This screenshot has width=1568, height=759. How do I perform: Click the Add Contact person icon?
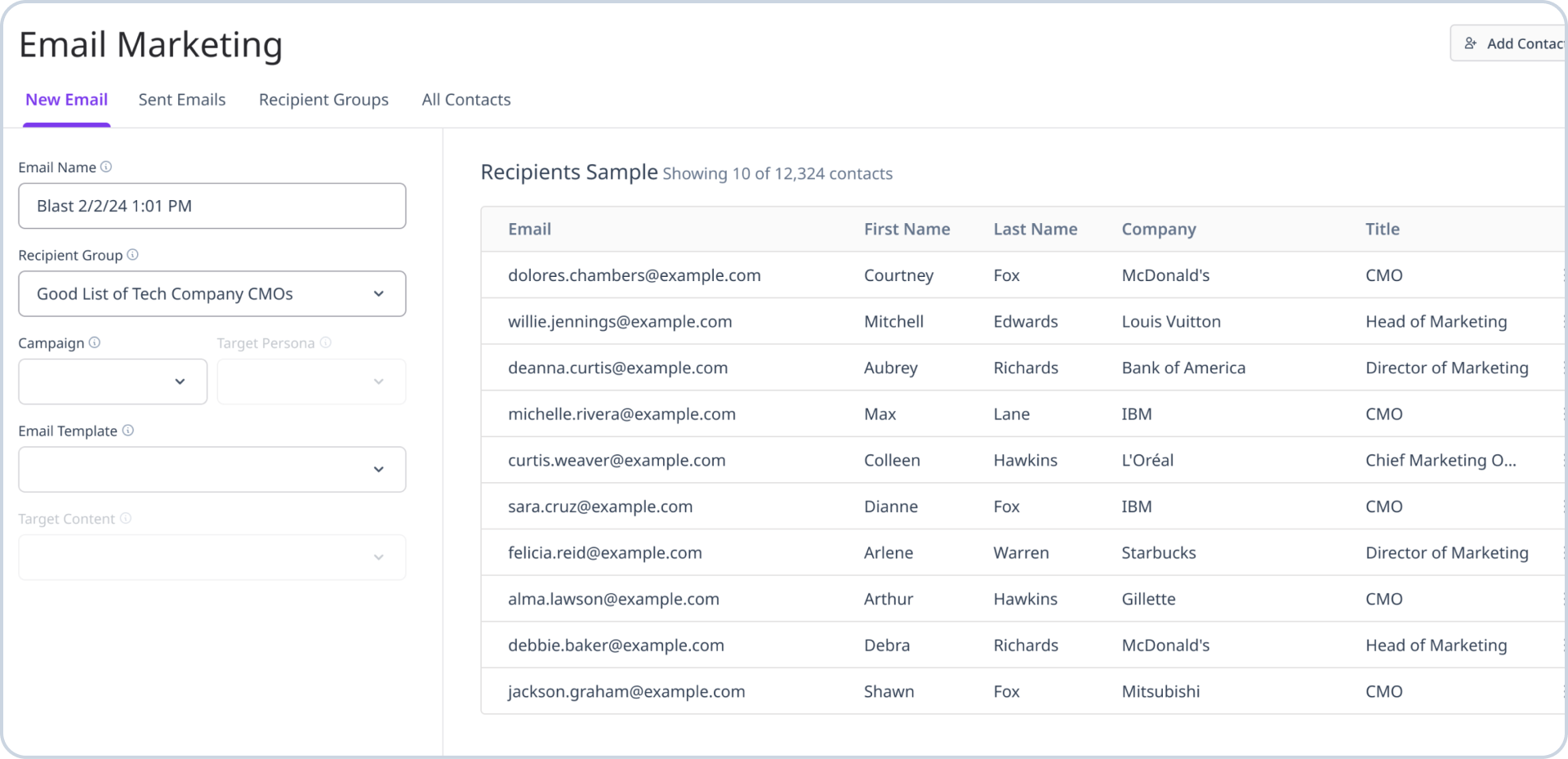[1472, 42]
